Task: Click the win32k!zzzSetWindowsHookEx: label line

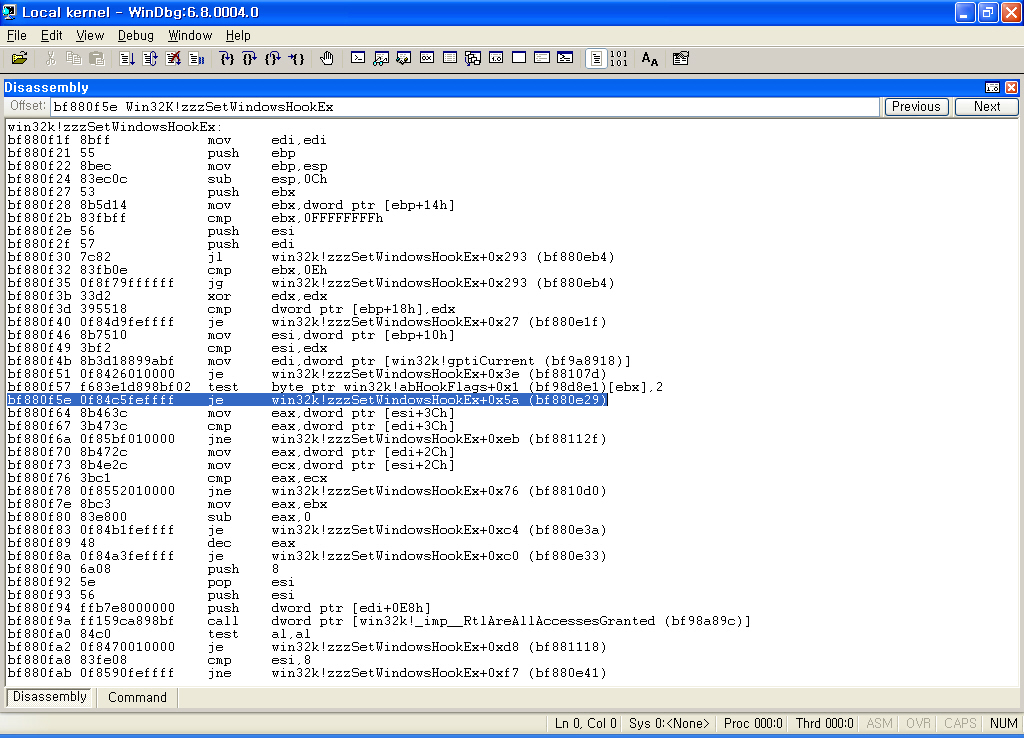Action: pyautogui.click(x=114, y=127)
